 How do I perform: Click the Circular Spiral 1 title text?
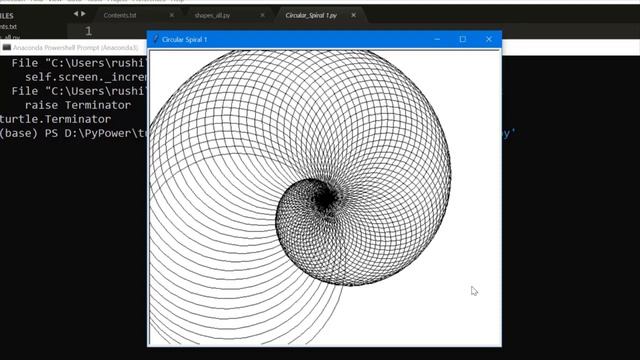[x=184, y=40]
